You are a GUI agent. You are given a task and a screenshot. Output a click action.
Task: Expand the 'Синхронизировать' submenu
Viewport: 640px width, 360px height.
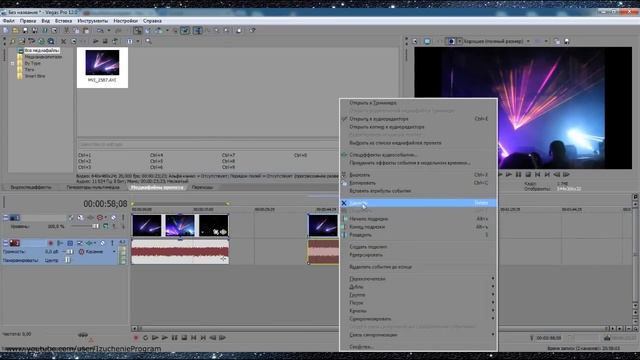(418, 319)
